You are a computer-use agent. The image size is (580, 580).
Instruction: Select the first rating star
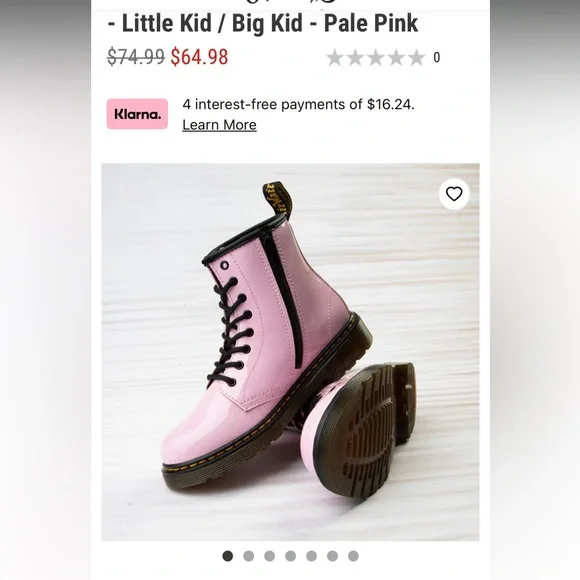pyautogui.click(x=335, y=58)
